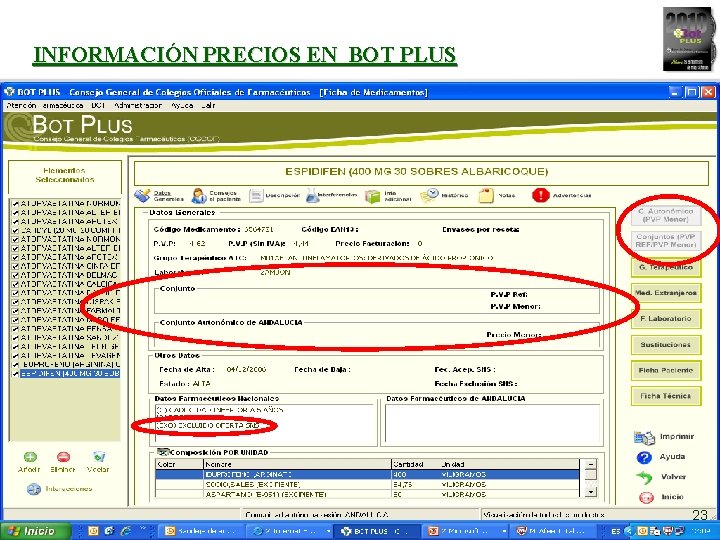Click the Salir menu item
720x540 pixels.
click(208, 106)
